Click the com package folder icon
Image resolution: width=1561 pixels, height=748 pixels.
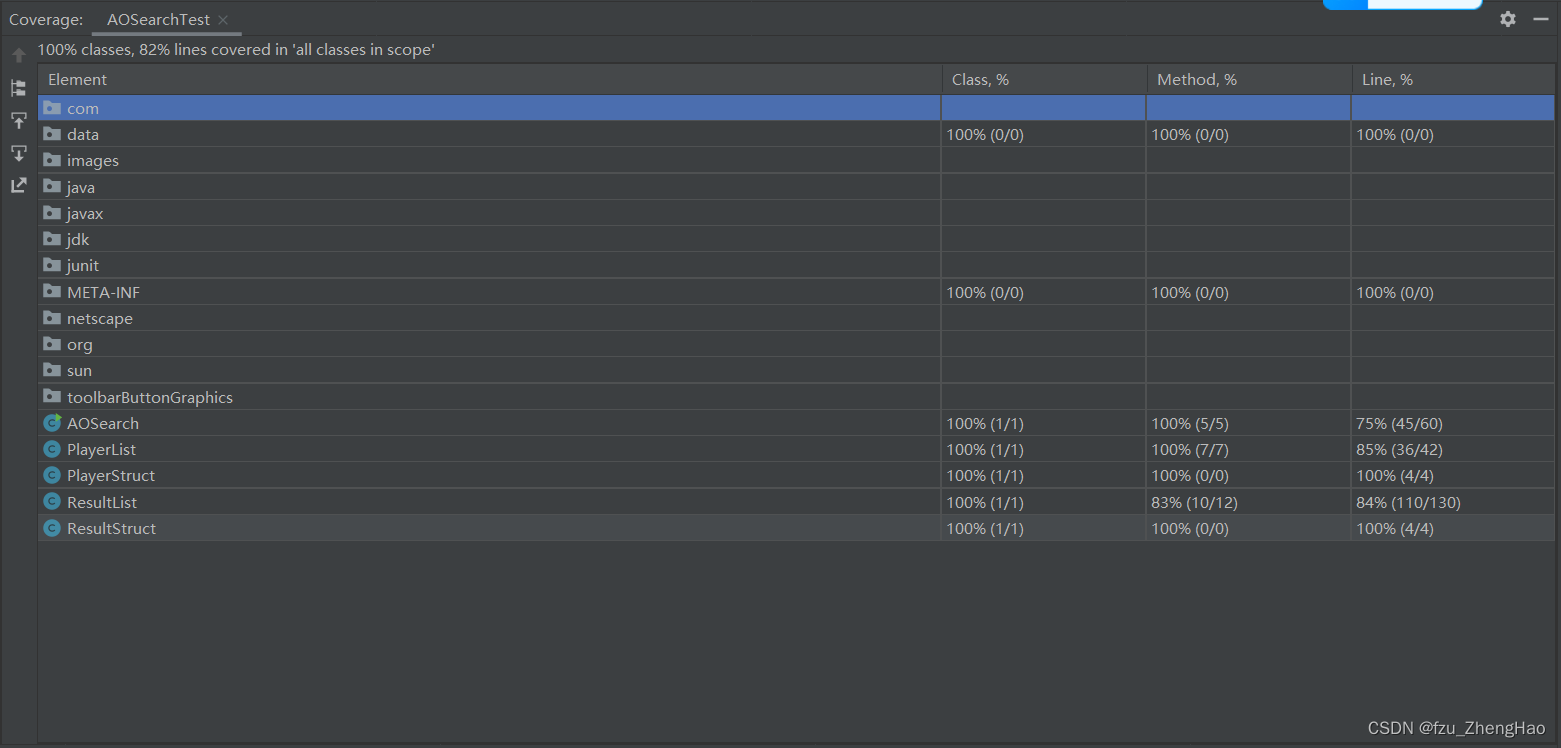point(52,107)
